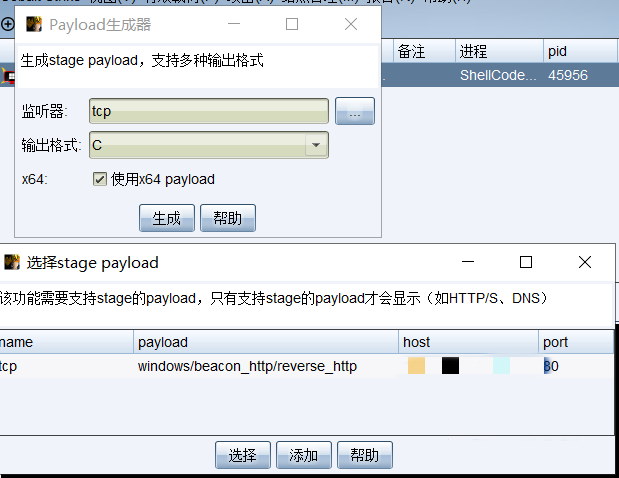Screen dimensions: 619x478
Task: Select the ShellCode process row with pid 45956
Action: click(x=500, y=75)
